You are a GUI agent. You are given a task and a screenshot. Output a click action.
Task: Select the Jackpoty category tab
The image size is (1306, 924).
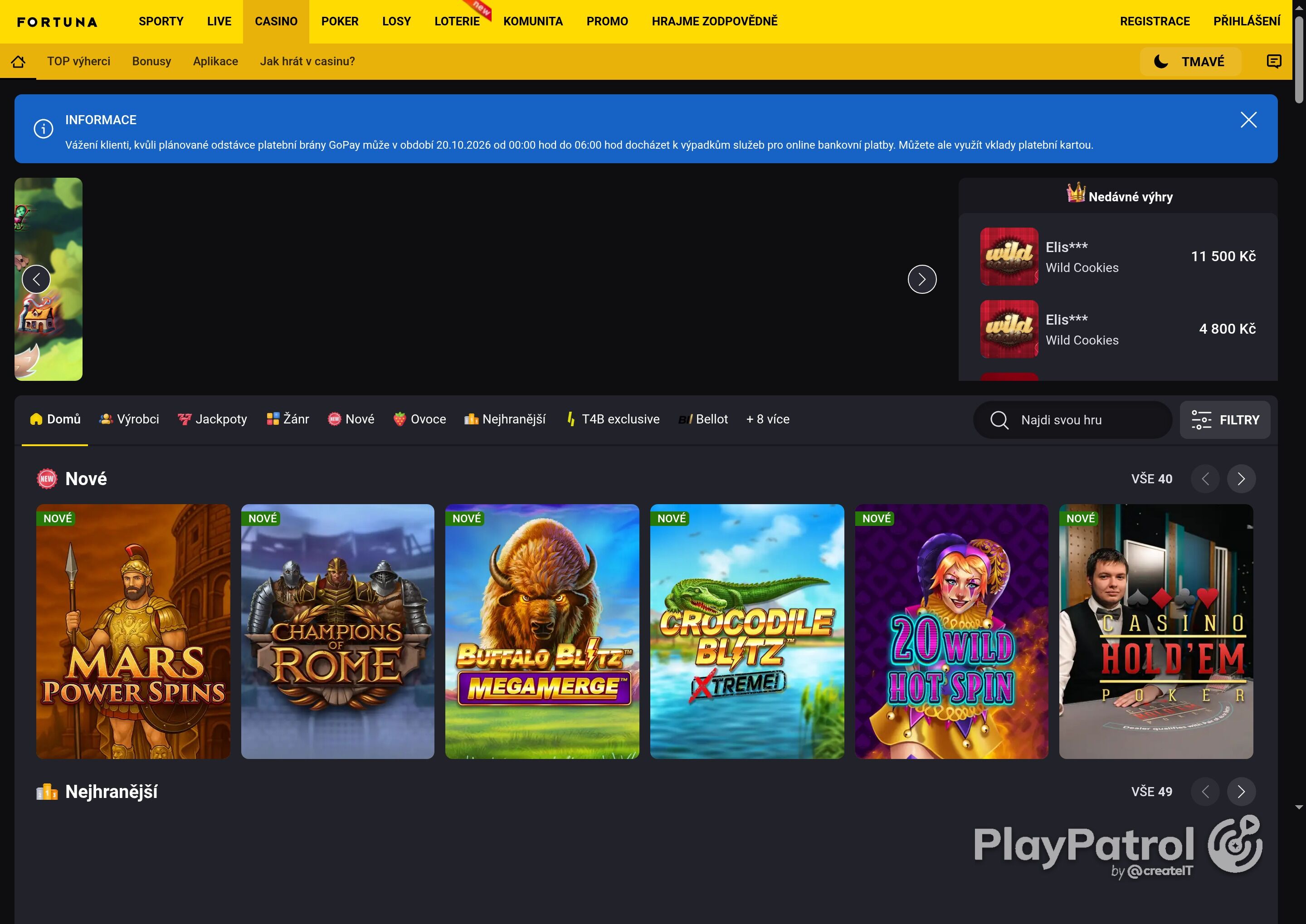click(x=212, y=419)
